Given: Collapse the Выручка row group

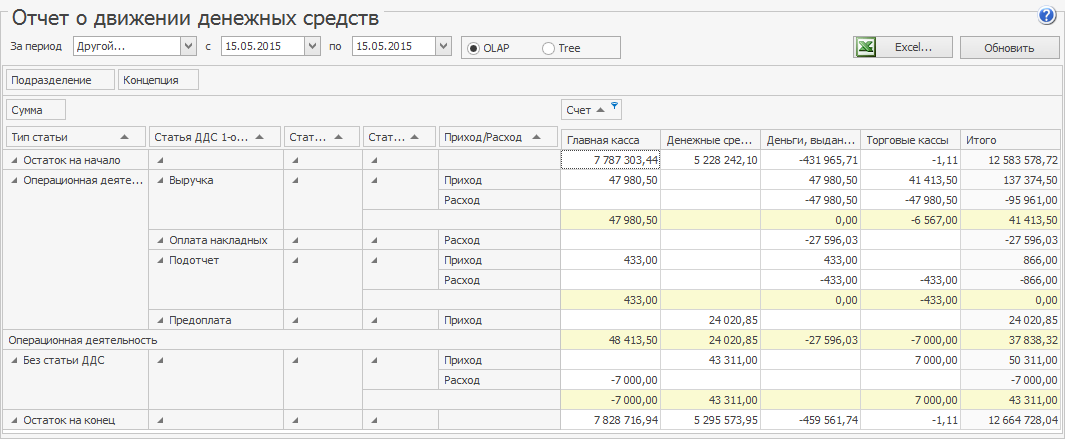Looking at the screenshot, I should pyautogui.click(x=160, y=180).
